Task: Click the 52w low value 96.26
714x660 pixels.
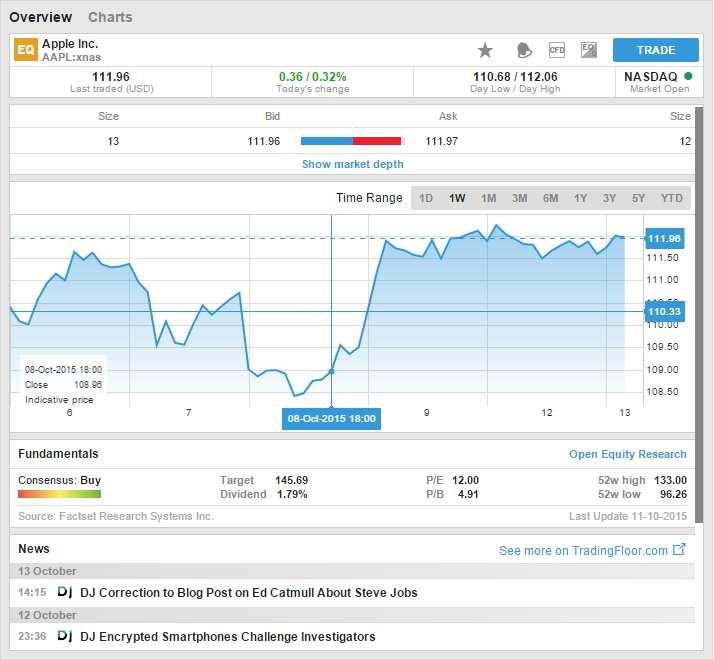Action: [x=673, y=494]
